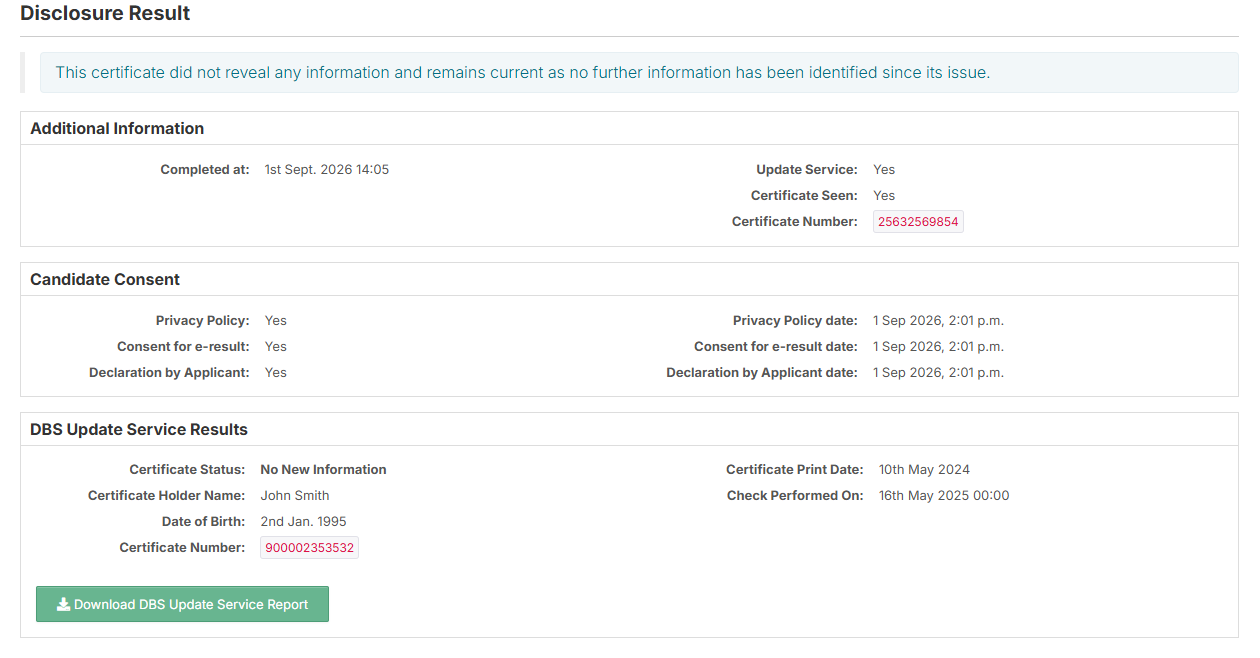Image resolution: width=1260 pixels, height=658 pixels.
Task: Select certificate number 900002353532
Action: 309,548
